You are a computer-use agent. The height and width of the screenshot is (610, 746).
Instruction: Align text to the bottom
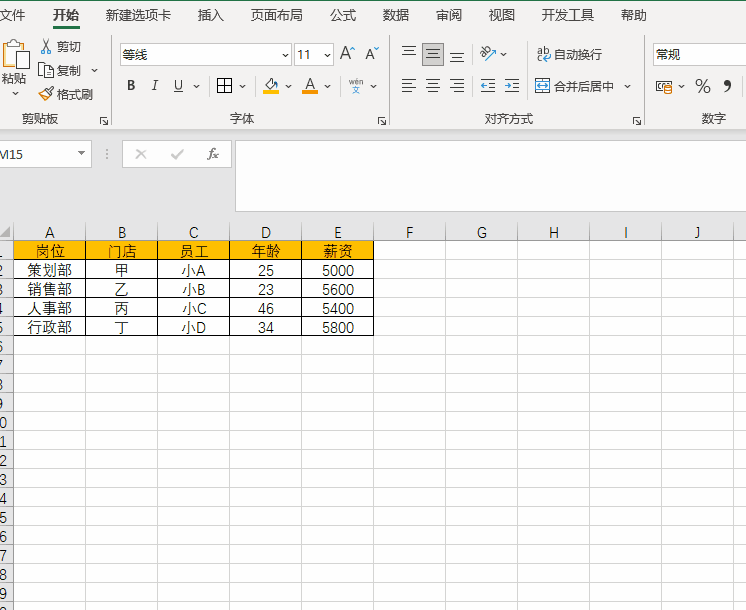(x=457, y=55)
